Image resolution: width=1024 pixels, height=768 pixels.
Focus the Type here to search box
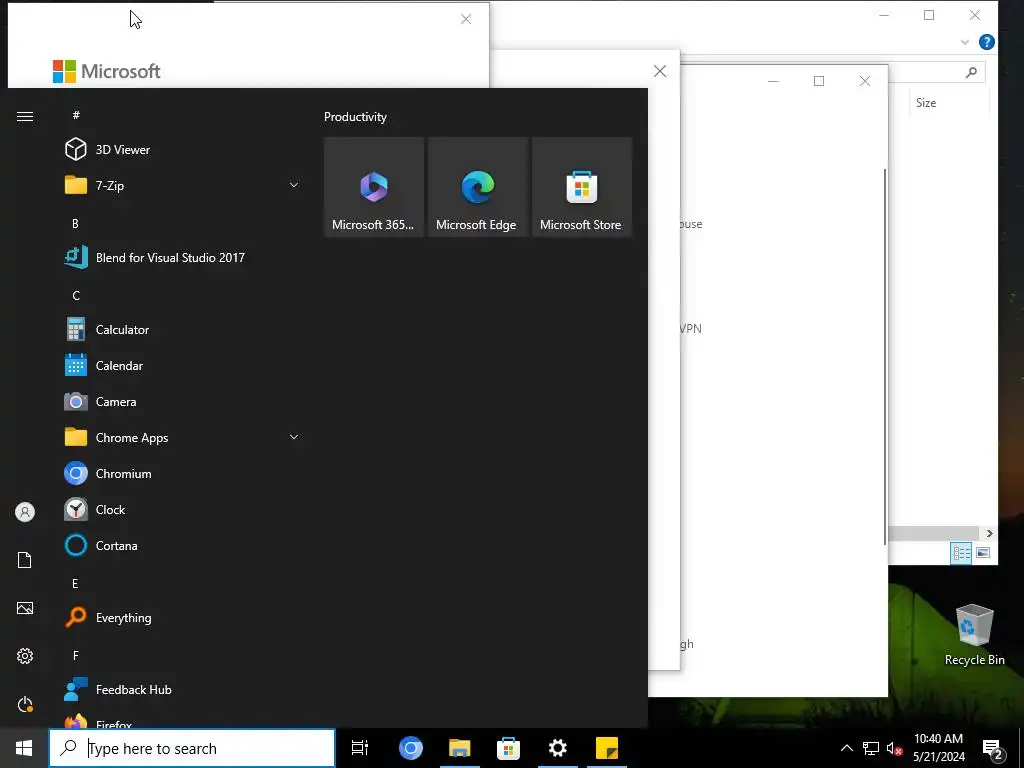[192, 748]
